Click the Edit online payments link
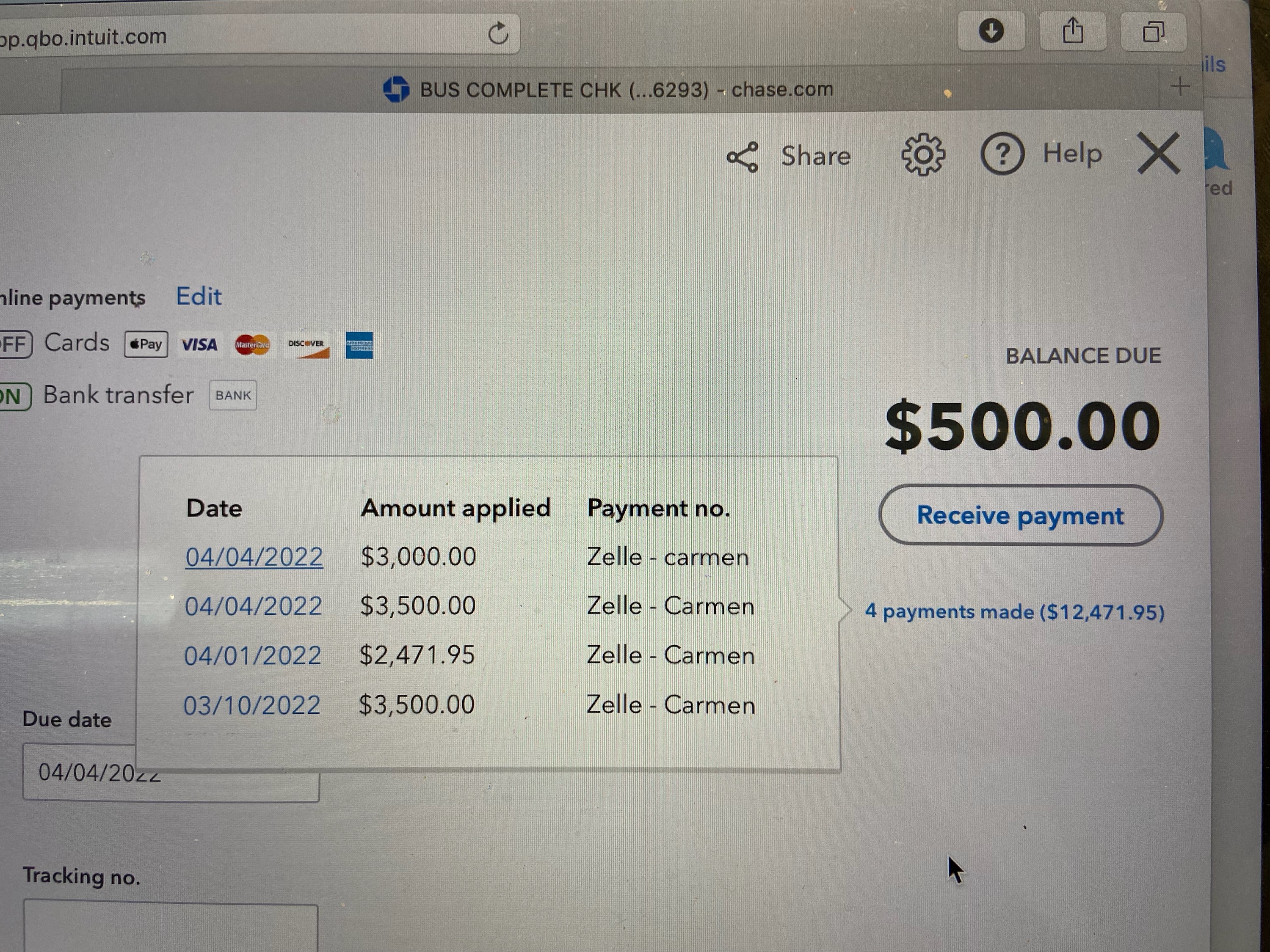The height and width of the screenshot is (952, 1270). (x=199, y=297)
